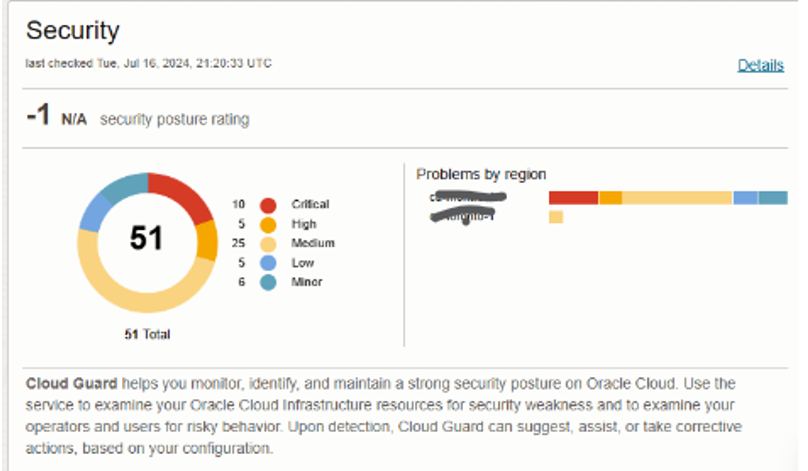The height and width of the screenshot is (471, 808).
Task: Click the Security heading
Action: tap(72, 30)
